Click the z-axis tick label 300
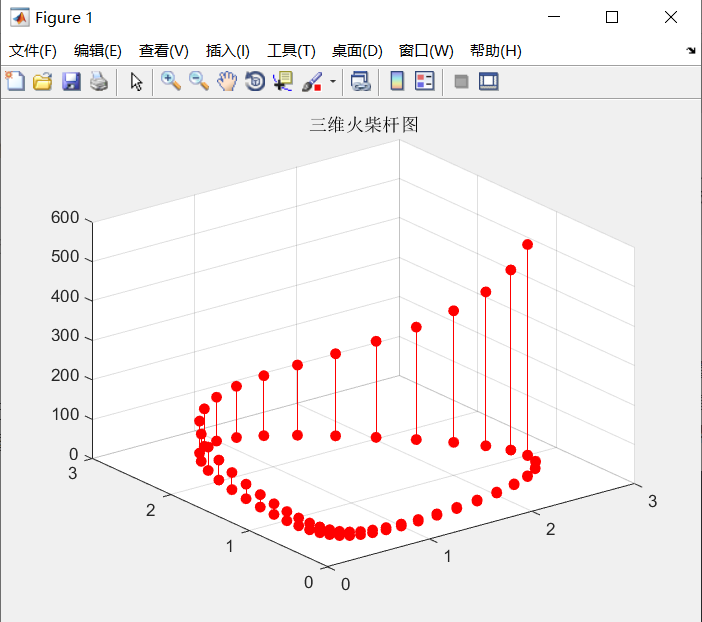The image size is (702, 622). [x=65, y=335]
